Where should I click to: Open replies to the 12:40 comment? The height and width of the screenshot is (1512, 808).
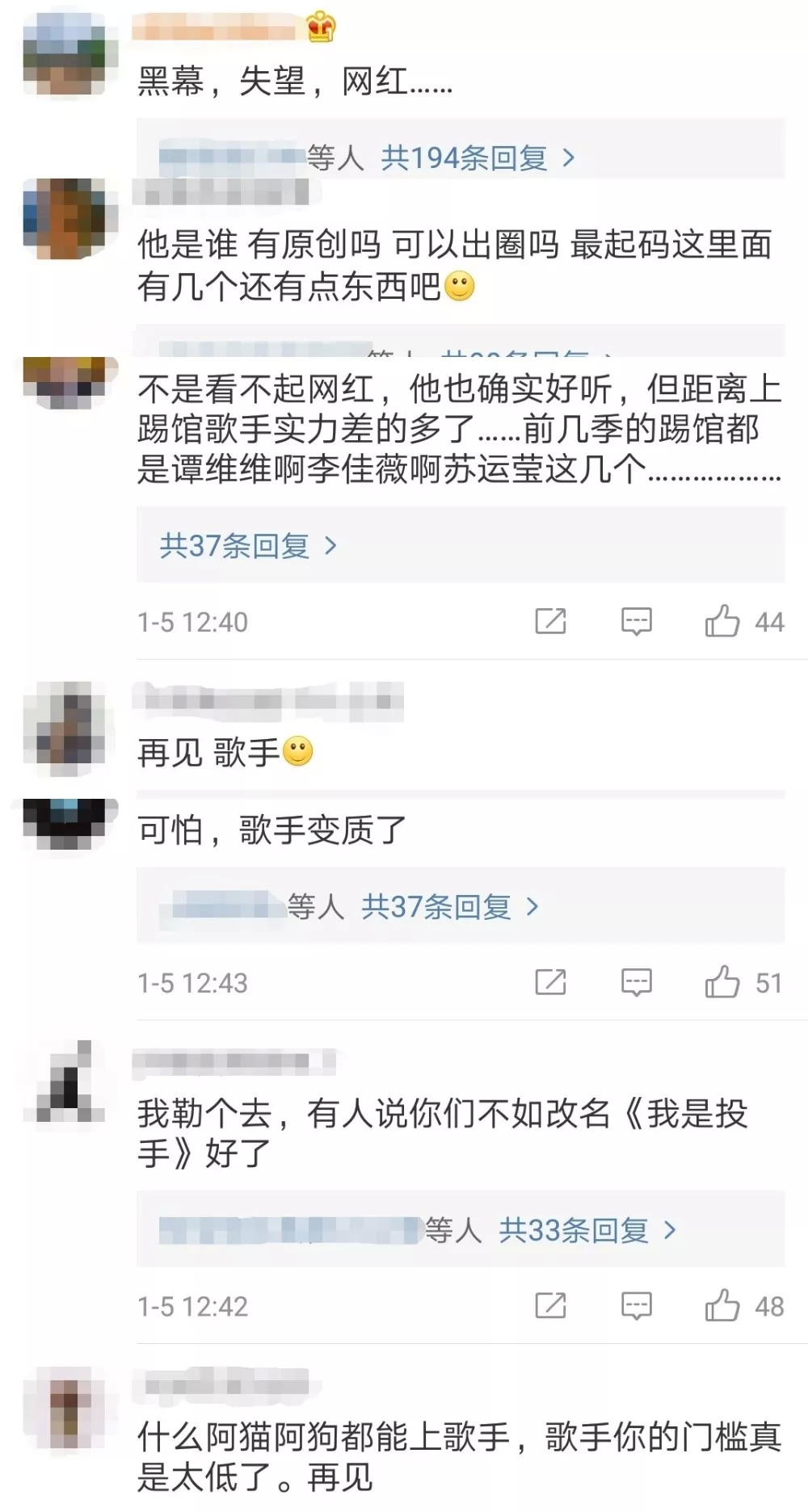(x=636, y=622)
